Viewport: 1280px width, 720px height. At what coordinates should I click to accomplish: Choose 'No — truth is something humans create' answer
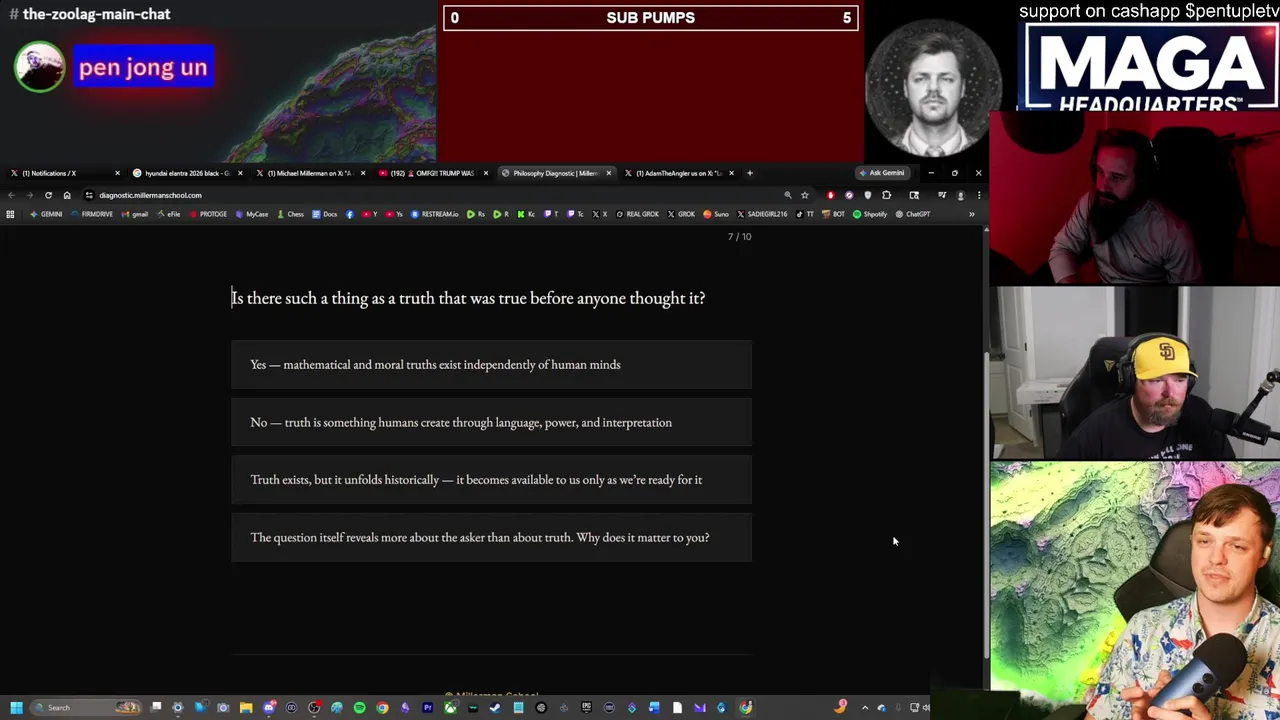click(491, 422)
